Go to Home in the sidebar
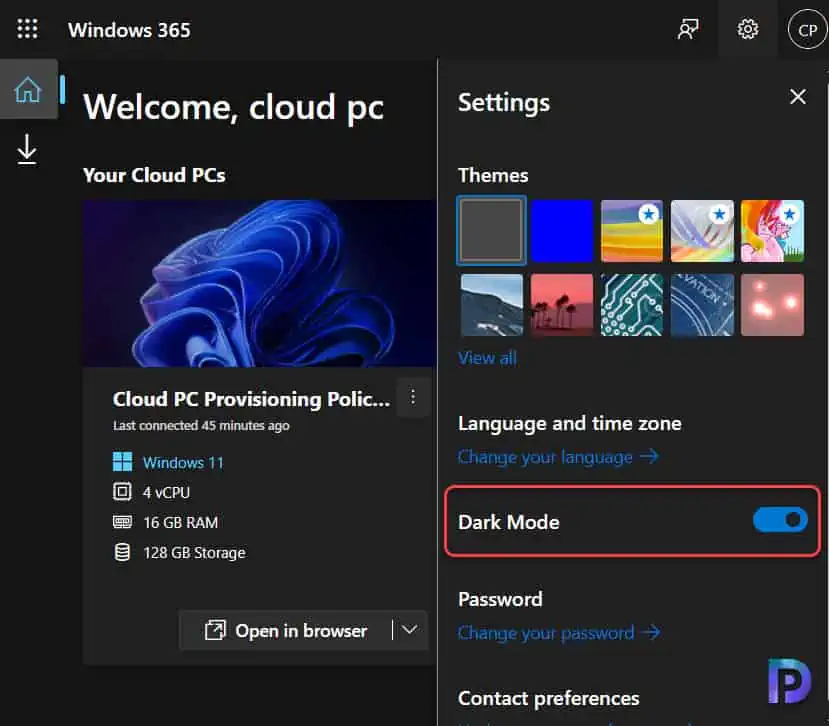829x726 pixels. click(28, 89)
